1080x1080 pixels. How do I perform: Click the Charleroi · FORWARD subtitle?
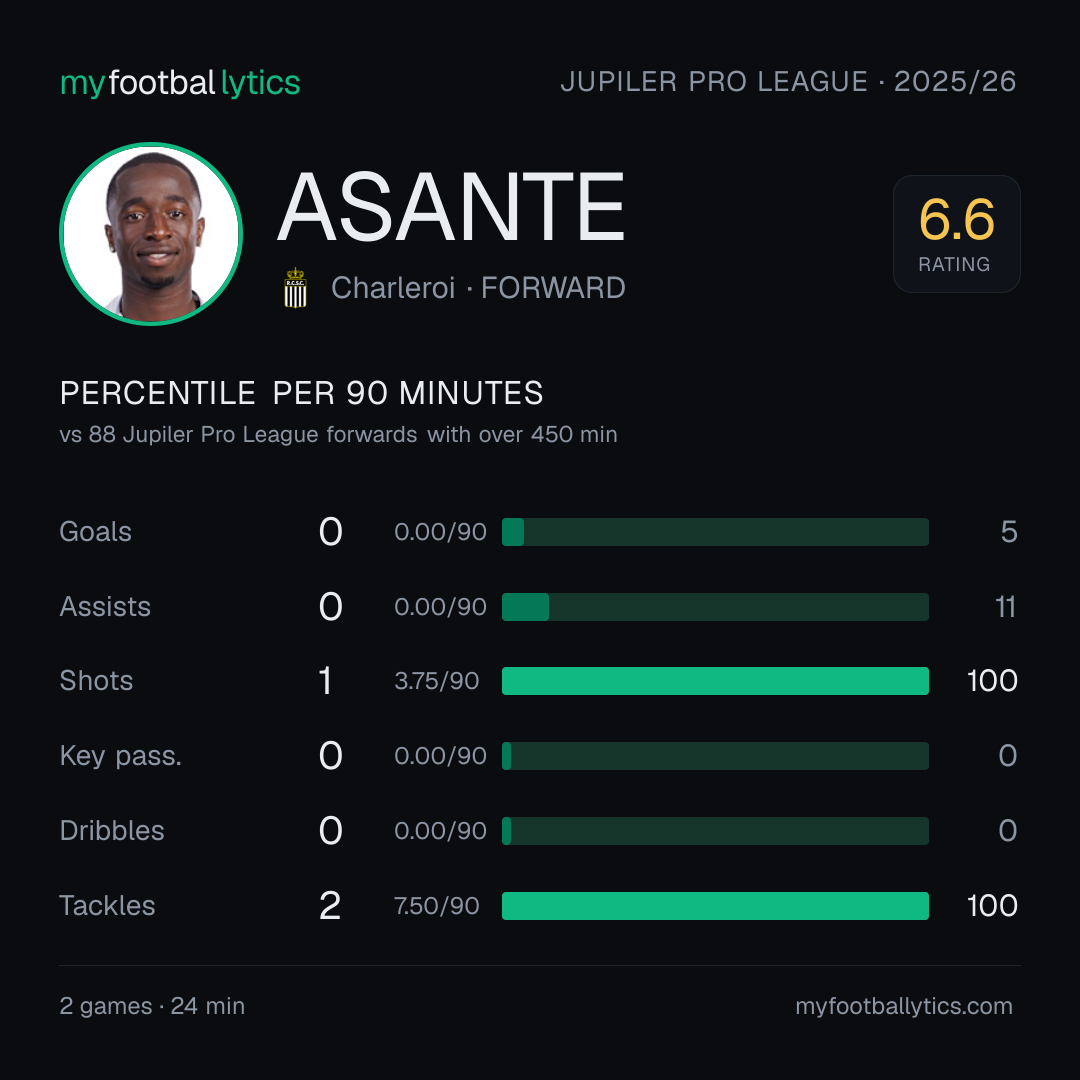[478, 288]
